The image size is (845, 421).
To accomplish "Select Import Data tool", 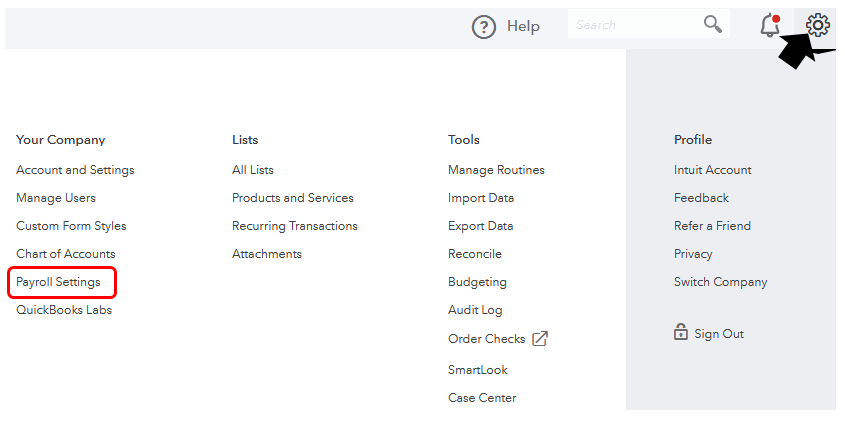I will pyautogui.click(x=481, y=198).
